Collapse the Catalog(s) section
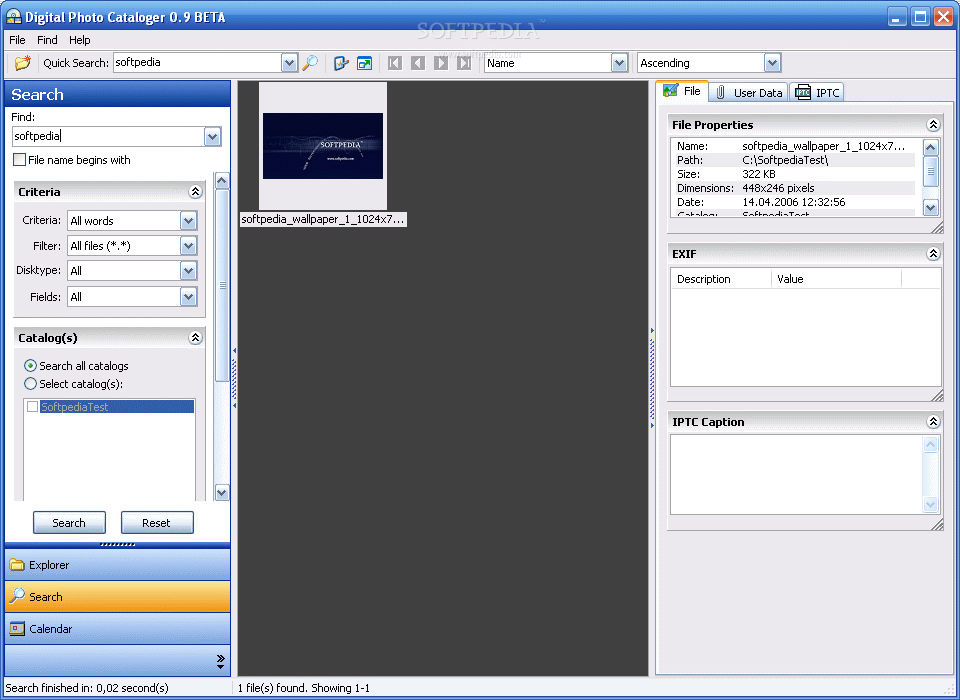The width and height of the screenshot is (960, 700). coord(195,337)
